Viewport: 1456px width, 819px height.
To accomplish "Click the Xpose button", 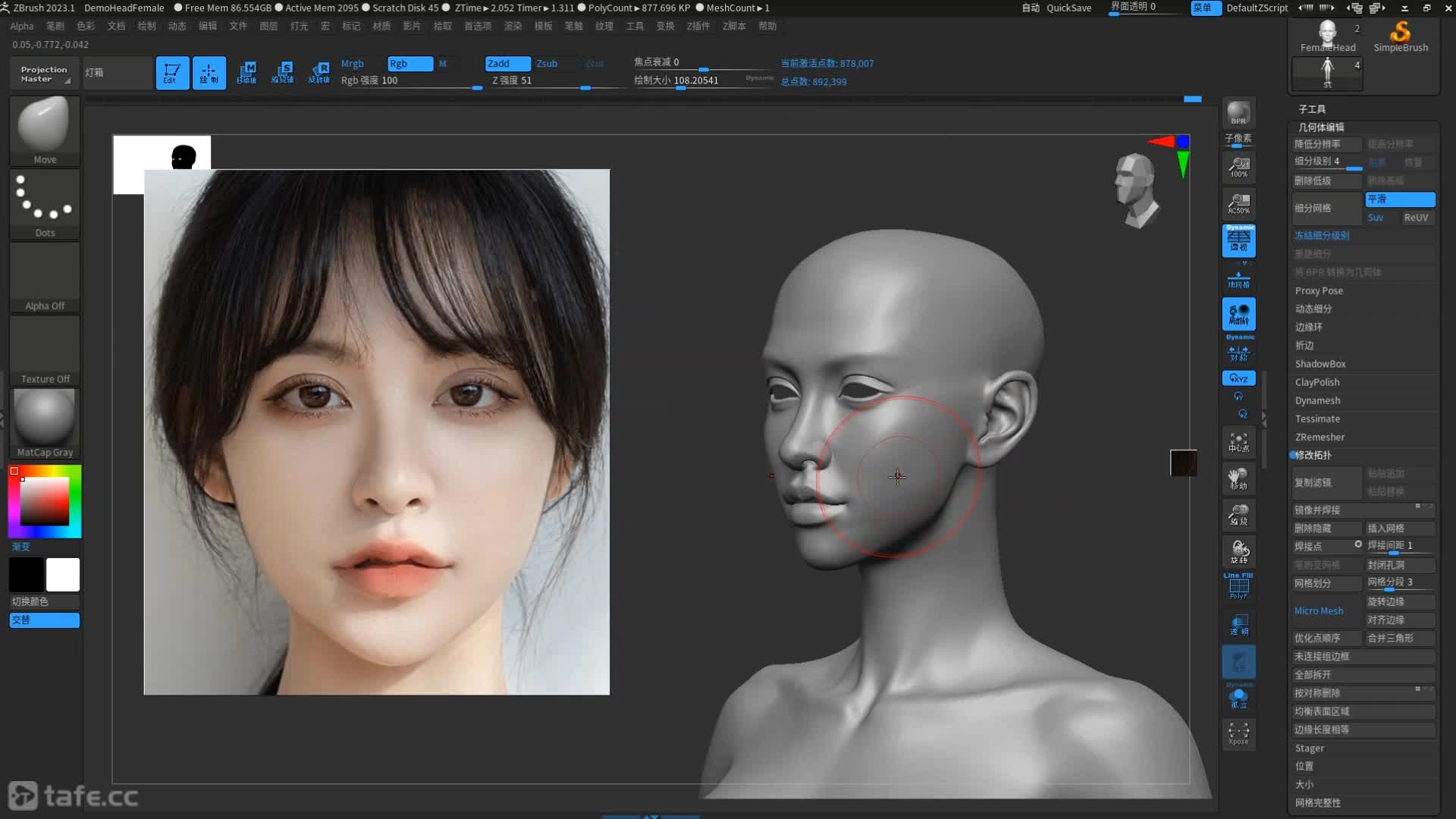I will (x=1238, y=733).
